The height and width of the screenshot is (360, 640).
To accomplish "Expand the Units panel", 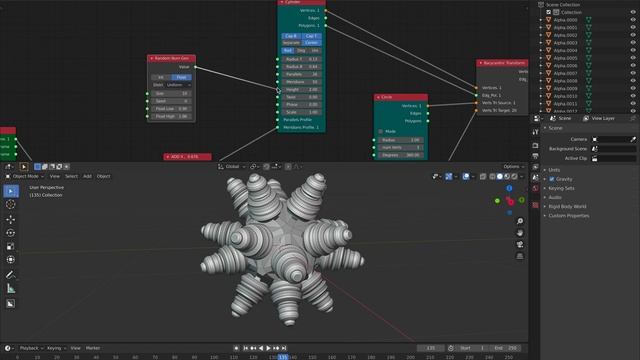I will tap(554, 170).
